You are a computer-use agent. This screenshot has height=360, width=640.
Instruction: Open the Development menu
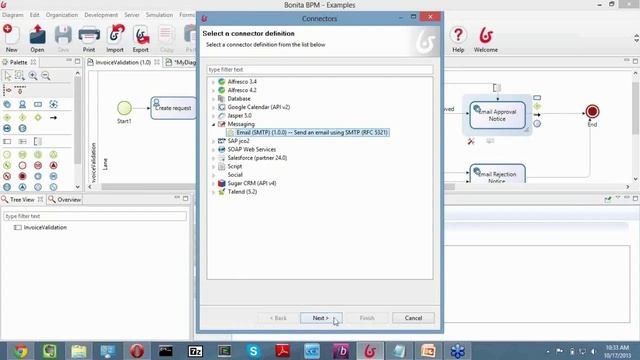(x=101, y=15)
